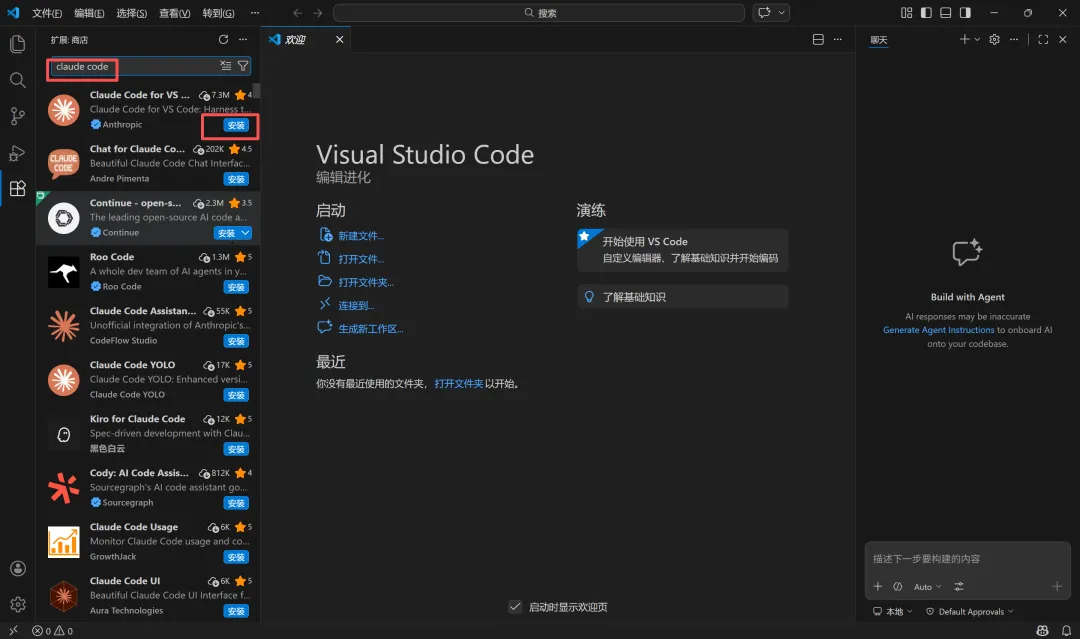Open the Search view in activity bar
1080x639 pixels.
18,80
